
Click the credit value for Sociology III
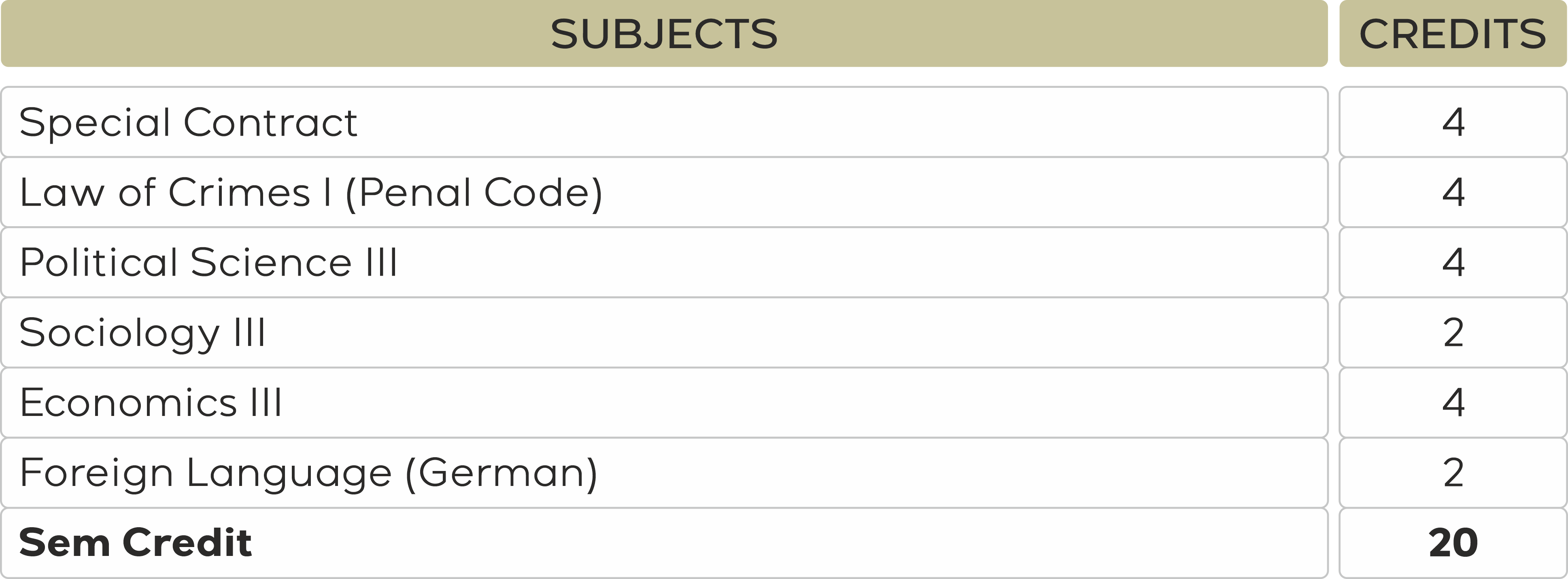pyautogui.click(x=1453, y=333)
